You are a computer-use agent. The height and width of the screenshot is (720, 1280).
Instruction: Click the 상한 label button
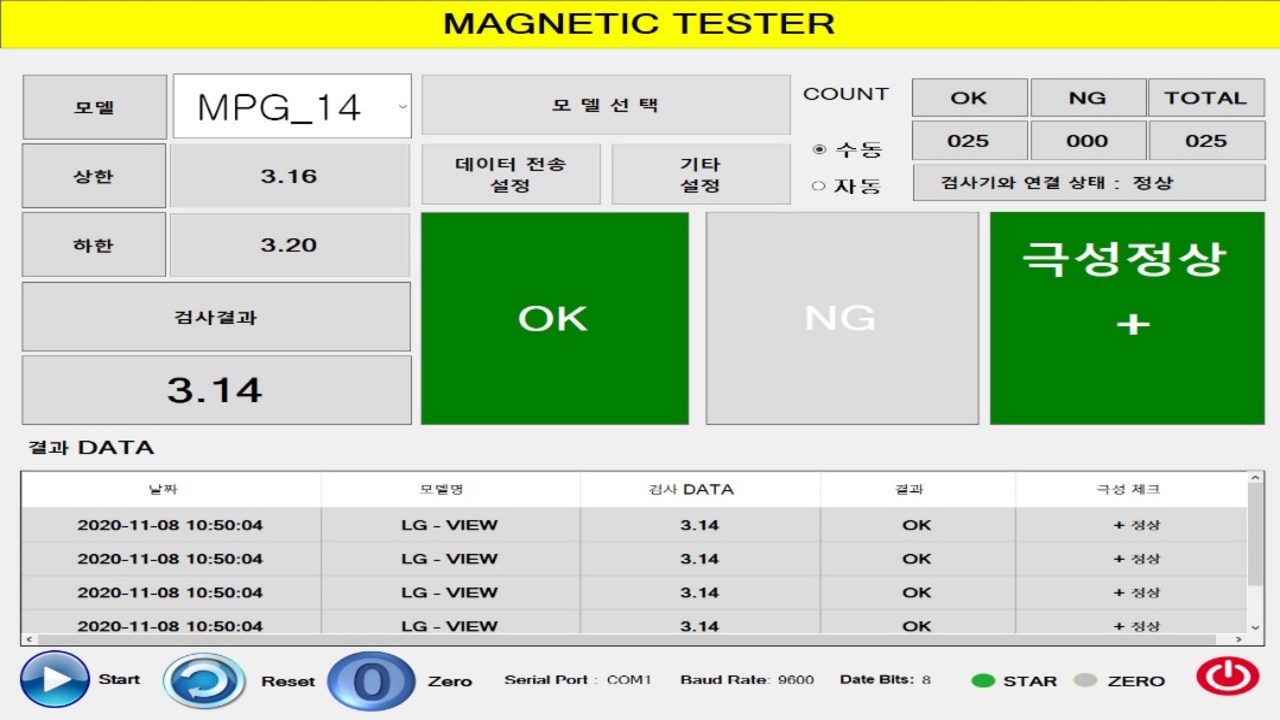[x=94, y=176]
